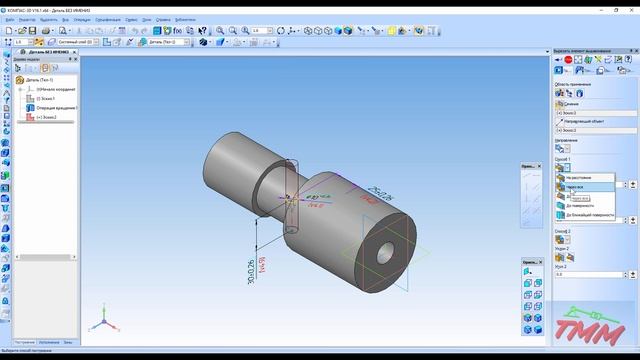
Task: Switch to the Исполнения tab
Action: (49, 342)
